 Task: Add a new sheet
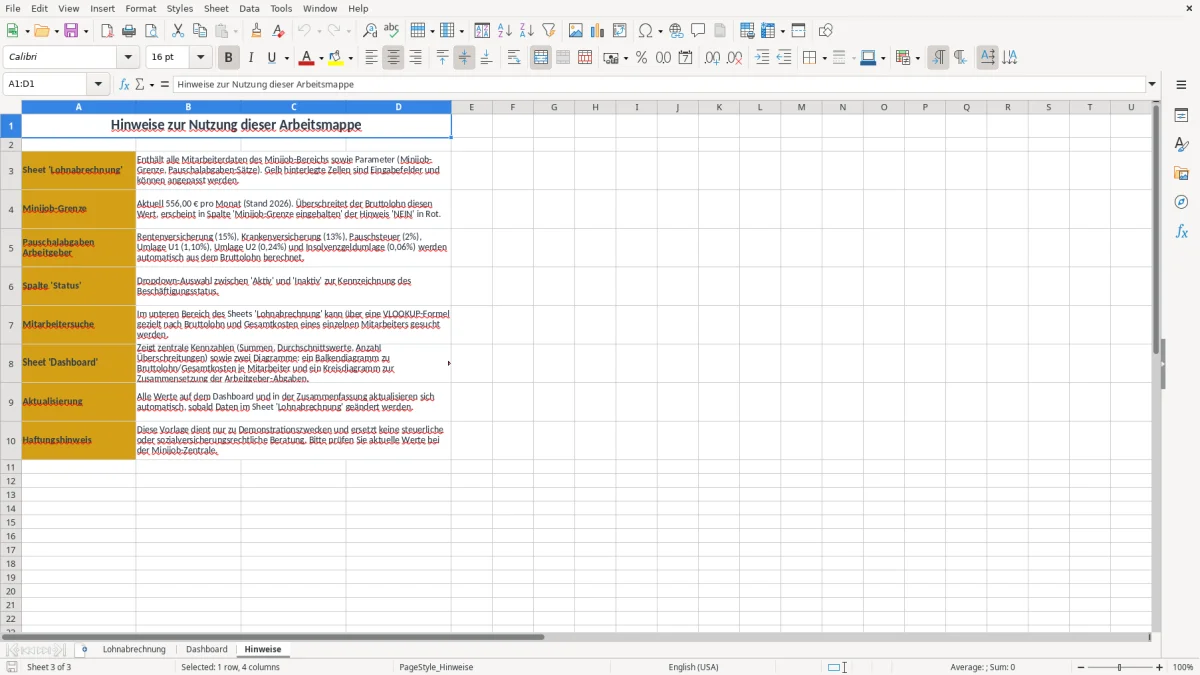pos(84,649)
